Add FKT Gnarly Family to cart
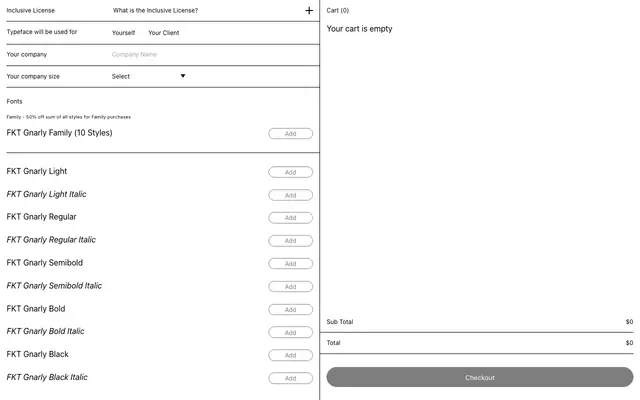Viewport: 640px width, 400px height. [291, 134]
